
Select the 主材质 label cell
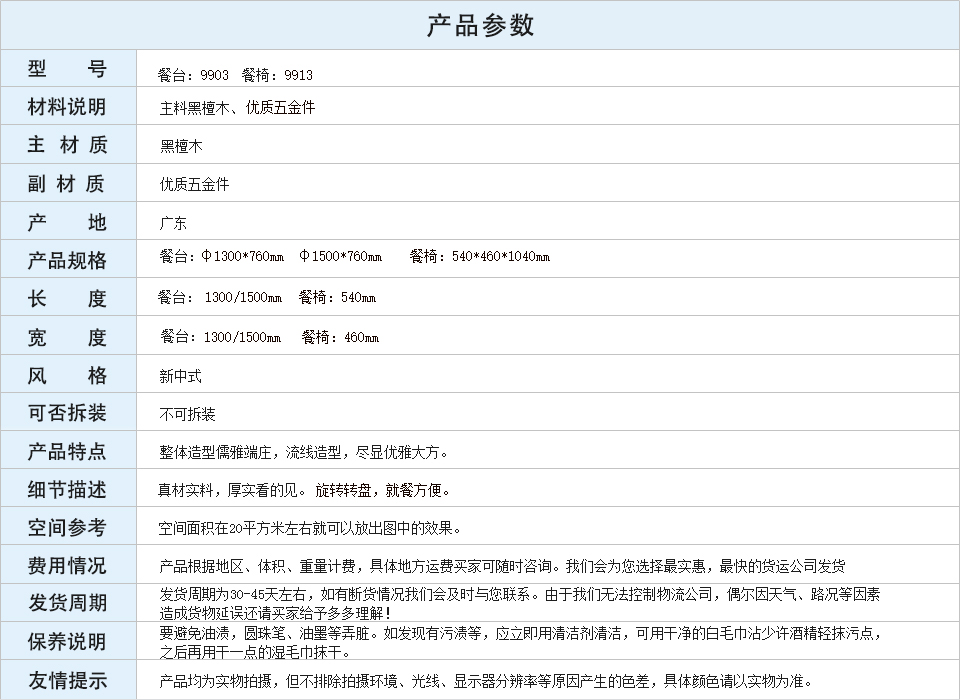click(68, 145)
